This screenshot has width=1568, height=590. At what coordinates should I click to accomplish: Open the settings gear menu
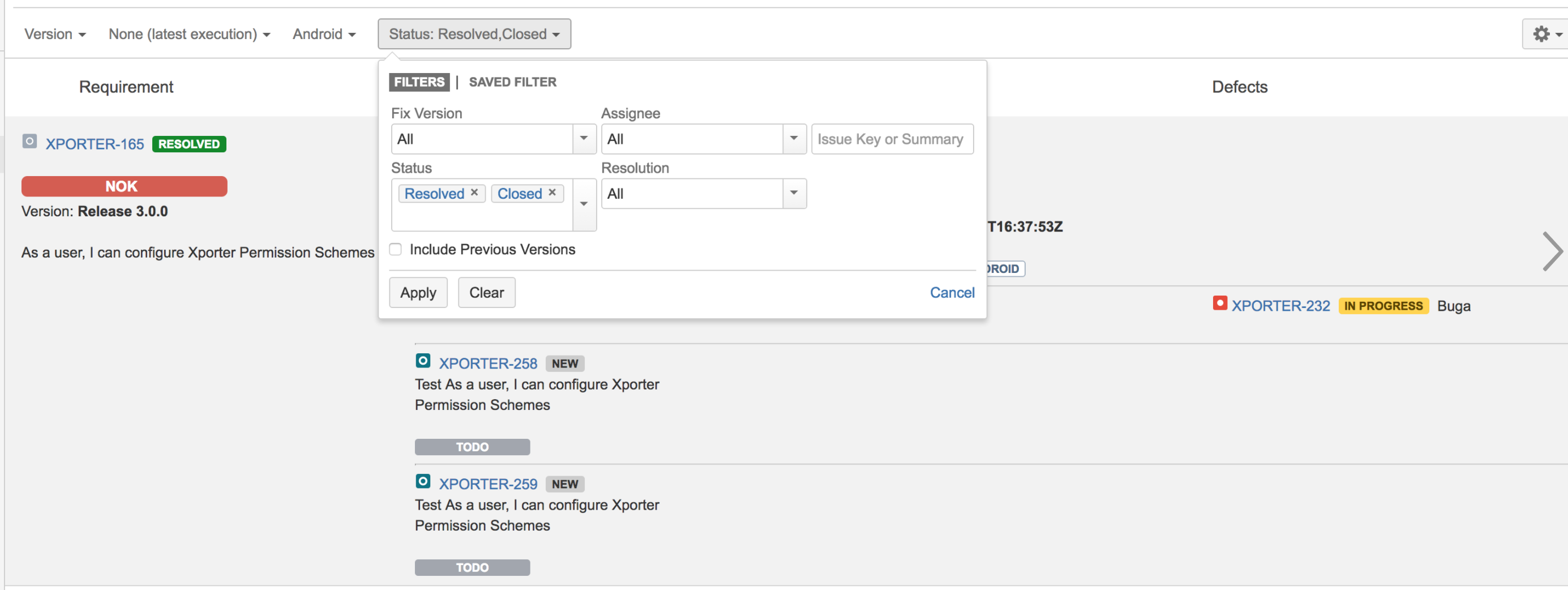pyautogui.click(x=1545, y=34)
